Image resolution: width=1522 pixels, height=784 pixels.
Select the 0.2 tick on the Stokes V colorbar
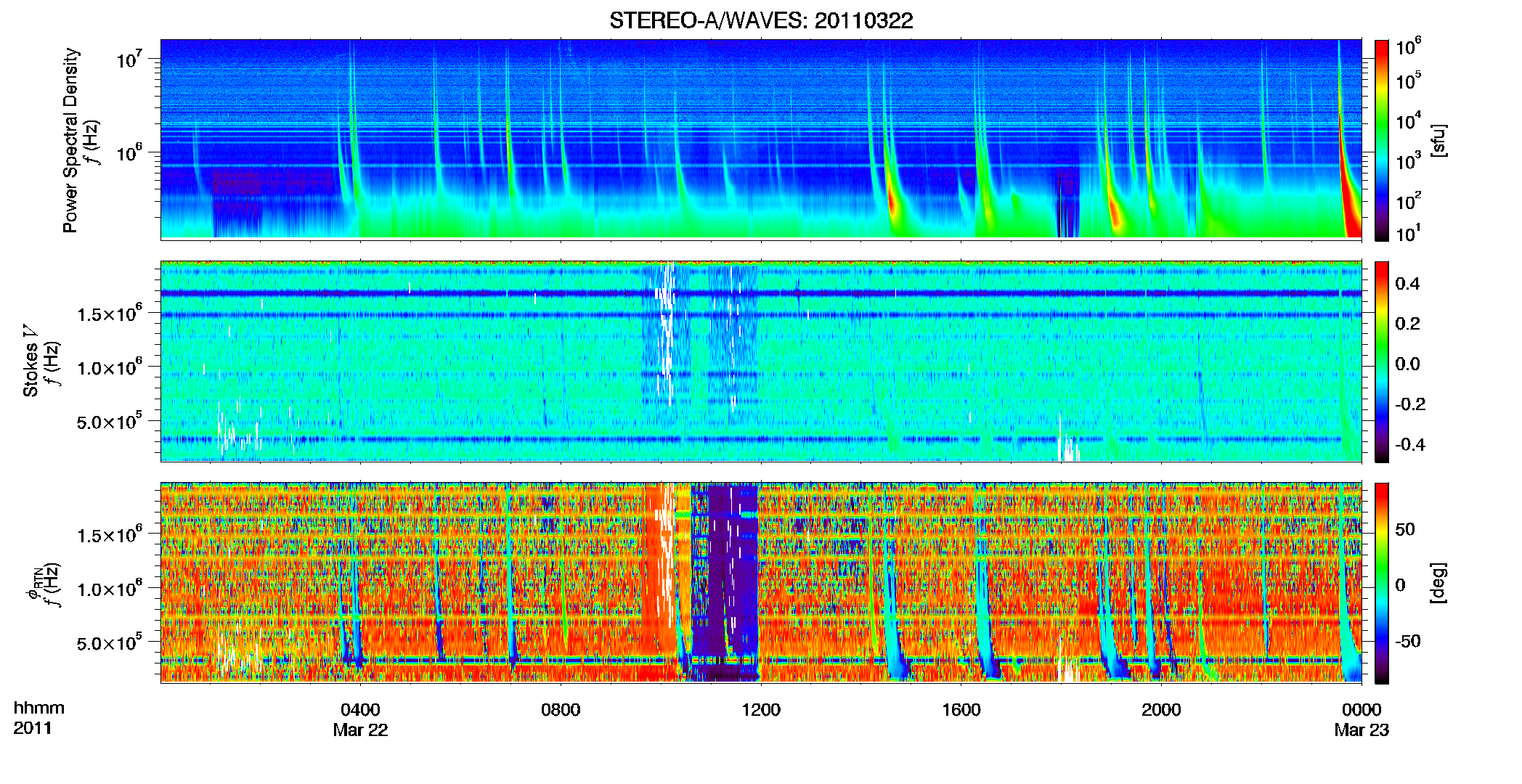pyautogui.click(x=1407, y=324)
